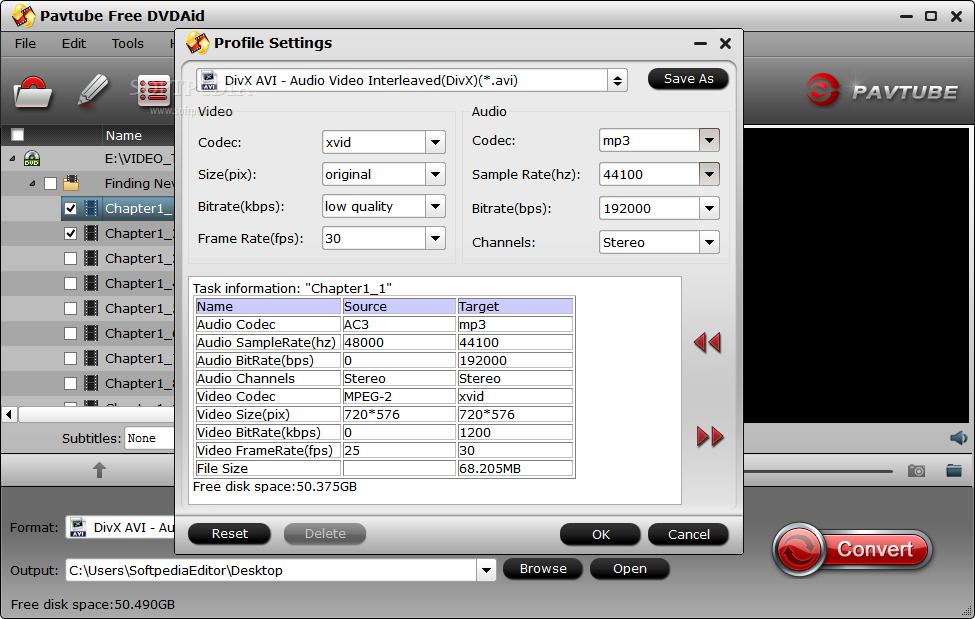Collapse the E:\VIDEO_TS disc tree node

pyautogui.click(x=12, y=159)
